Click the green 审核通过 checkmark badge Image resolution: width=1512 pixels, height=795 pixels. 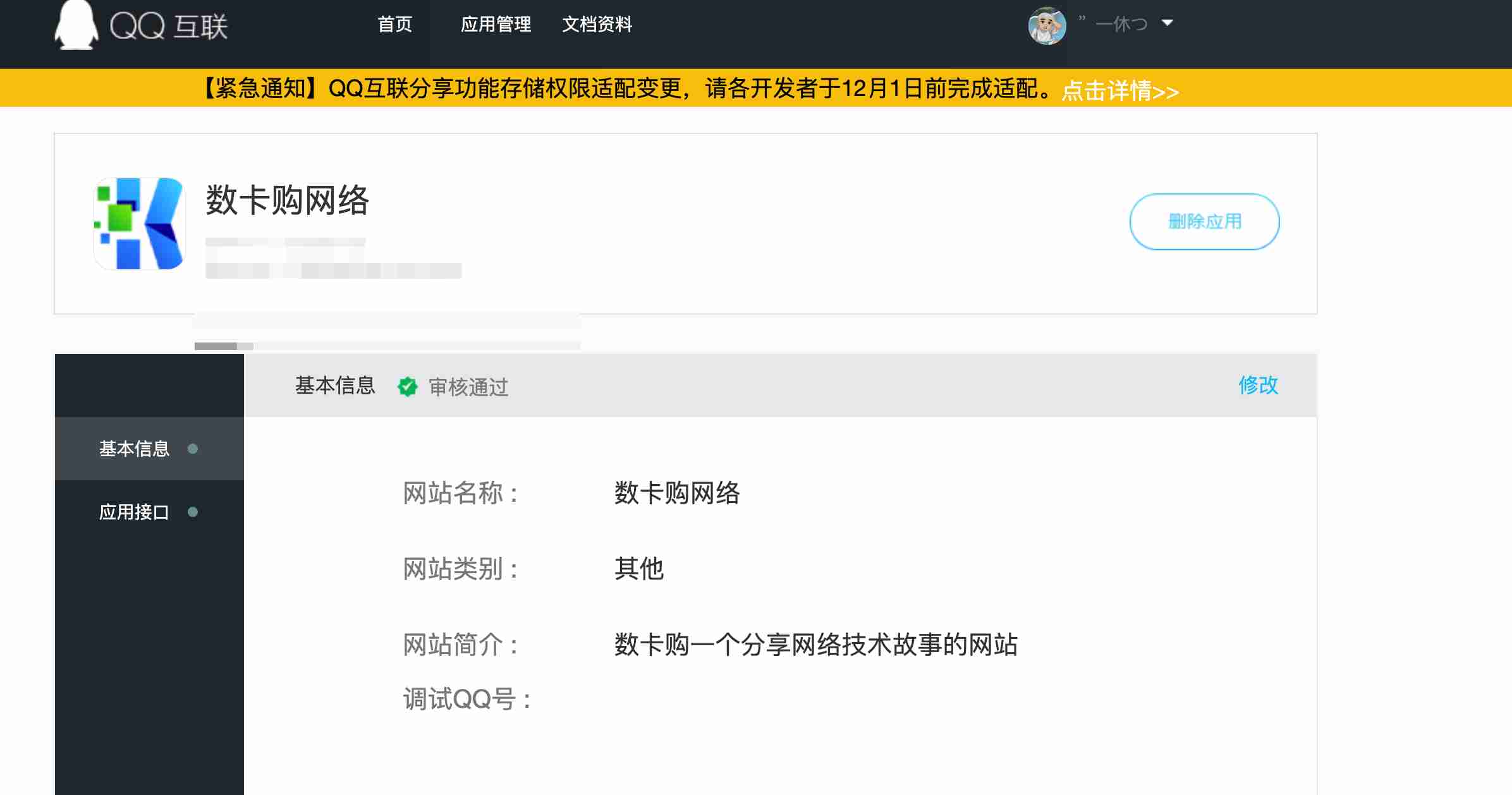[x=408, y=386]
